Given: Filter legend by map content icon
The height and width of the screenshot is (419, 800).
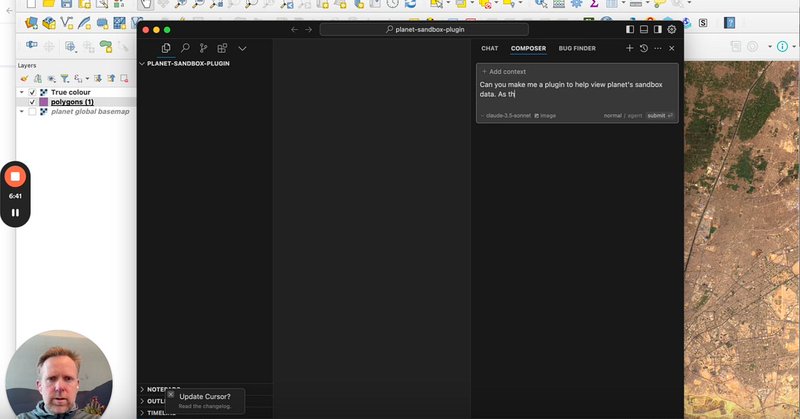Looking at the screenshot, I should [65, 79].
